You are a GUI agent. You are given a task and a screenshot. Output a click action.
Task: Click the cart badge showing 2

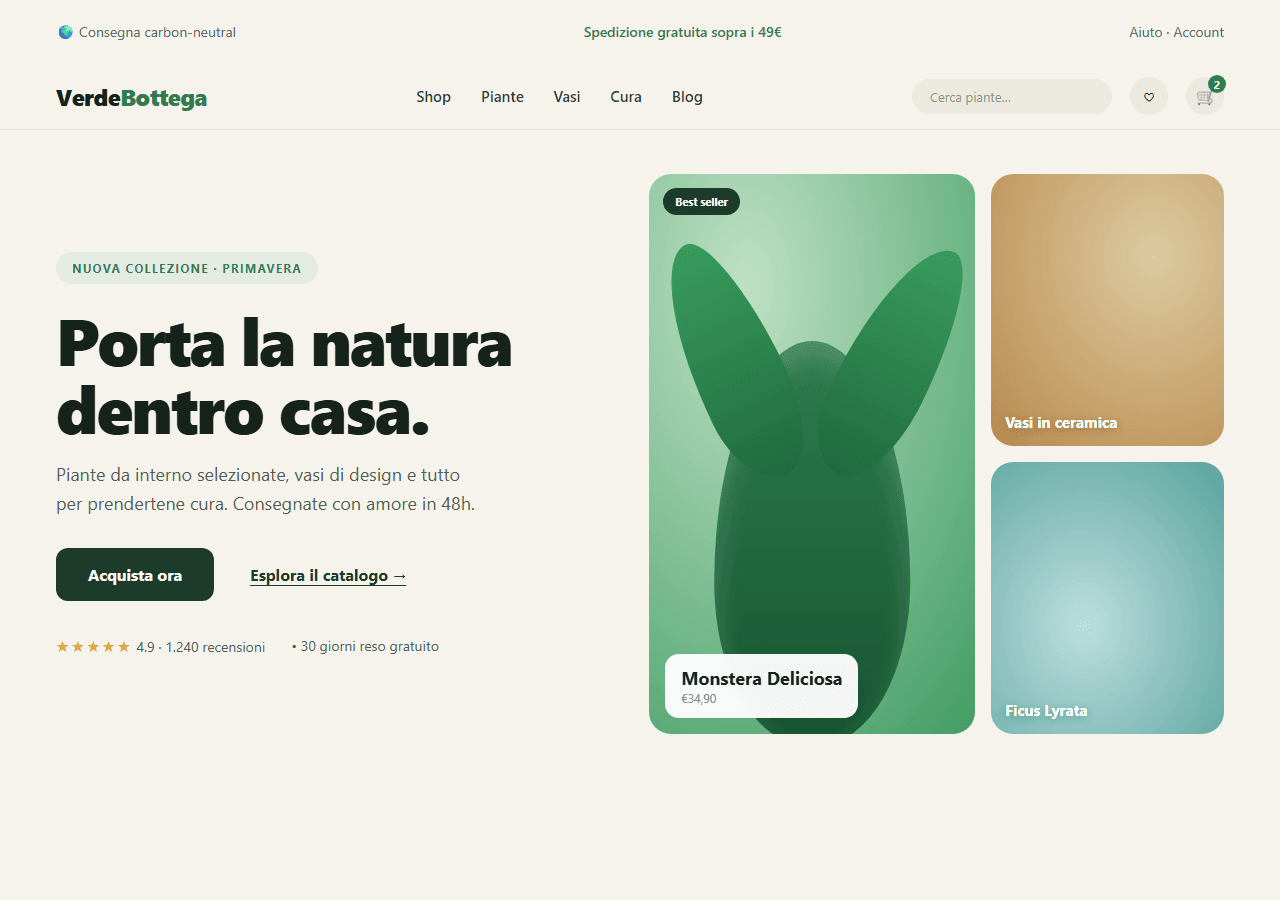1217,84
